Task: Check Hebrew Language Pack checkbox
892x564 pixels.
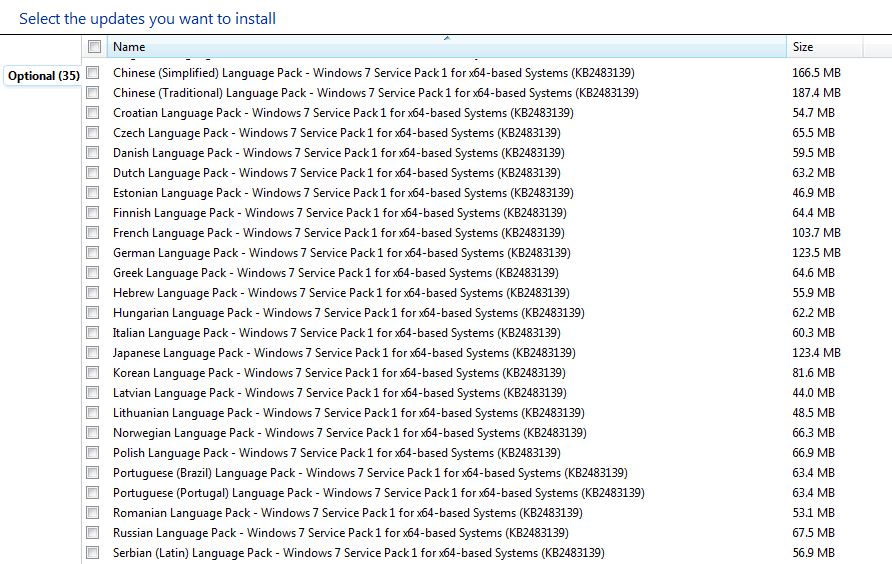Action: pos(93,293)
